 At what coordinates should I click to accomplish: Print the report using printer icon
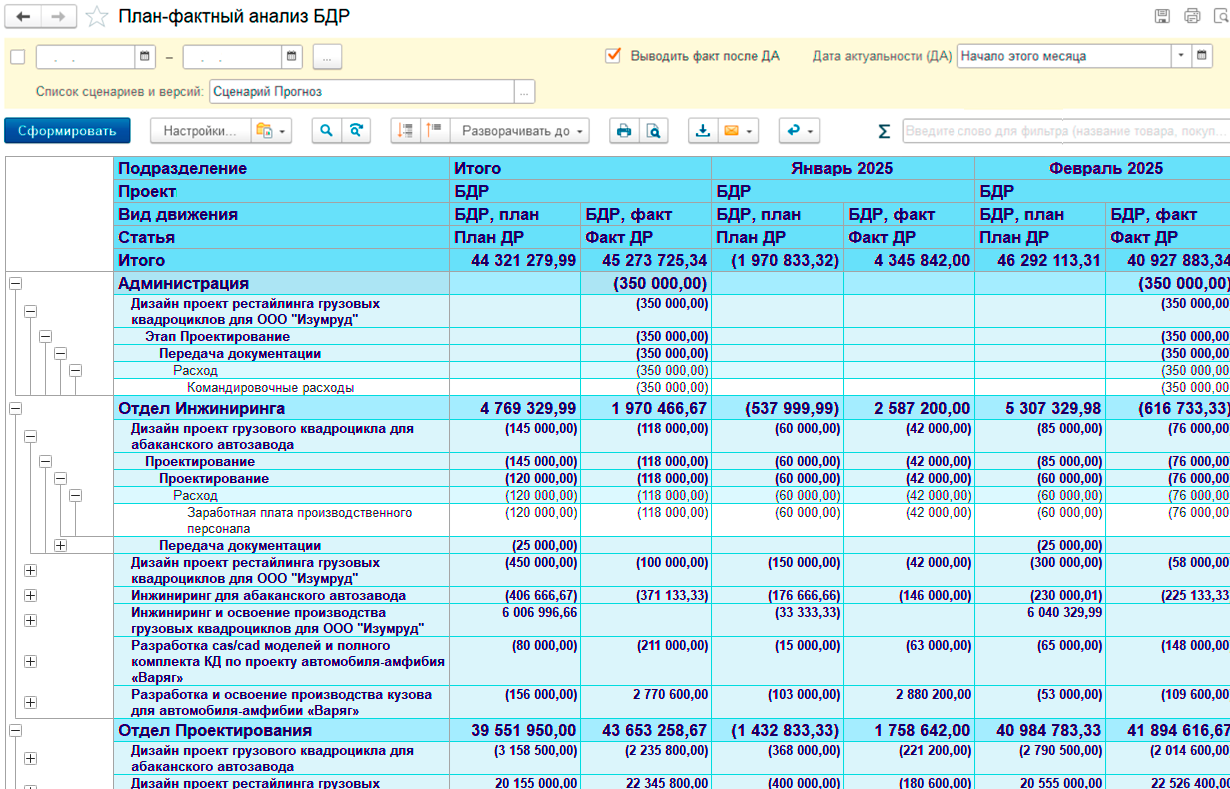click(x=624, y=131)
